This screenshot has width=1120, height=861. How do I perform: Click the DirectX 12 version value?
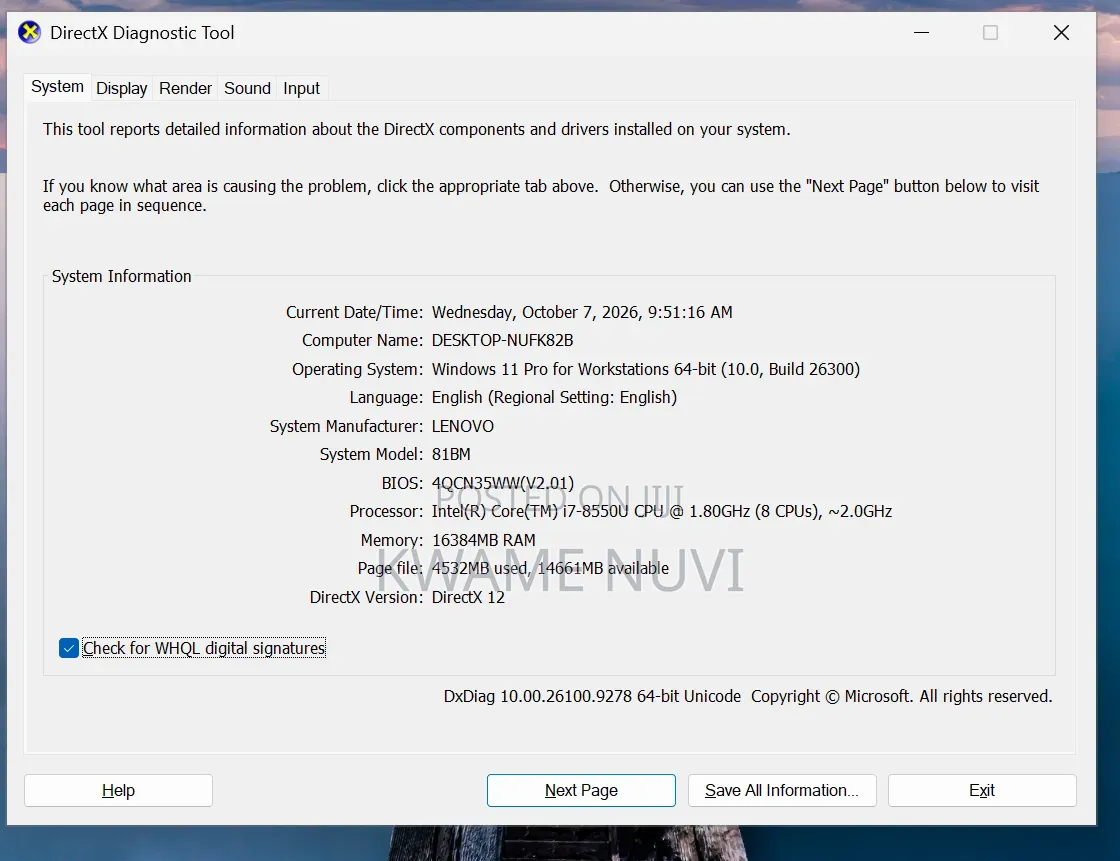point(469,597)
